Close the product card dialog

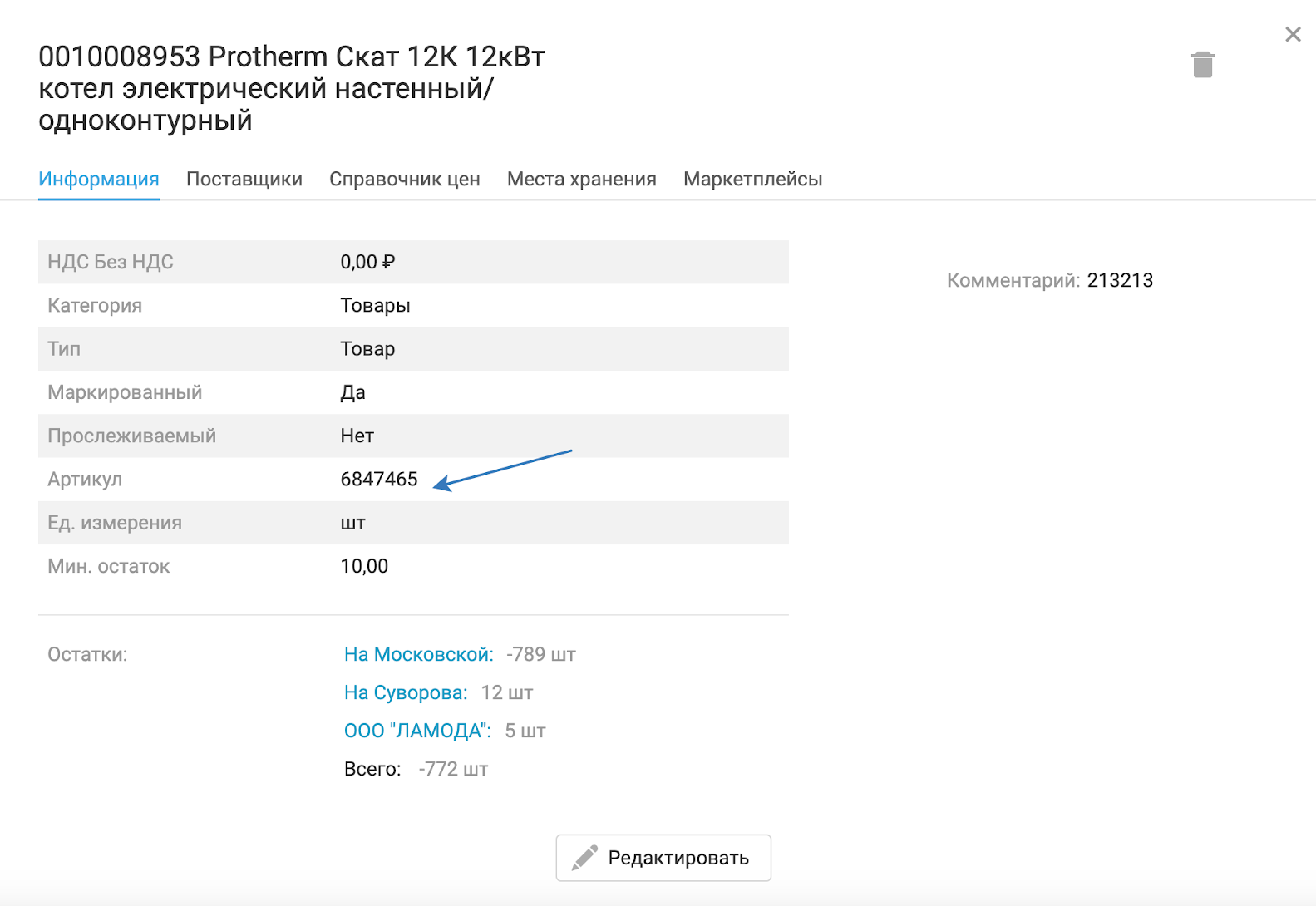1293,34
